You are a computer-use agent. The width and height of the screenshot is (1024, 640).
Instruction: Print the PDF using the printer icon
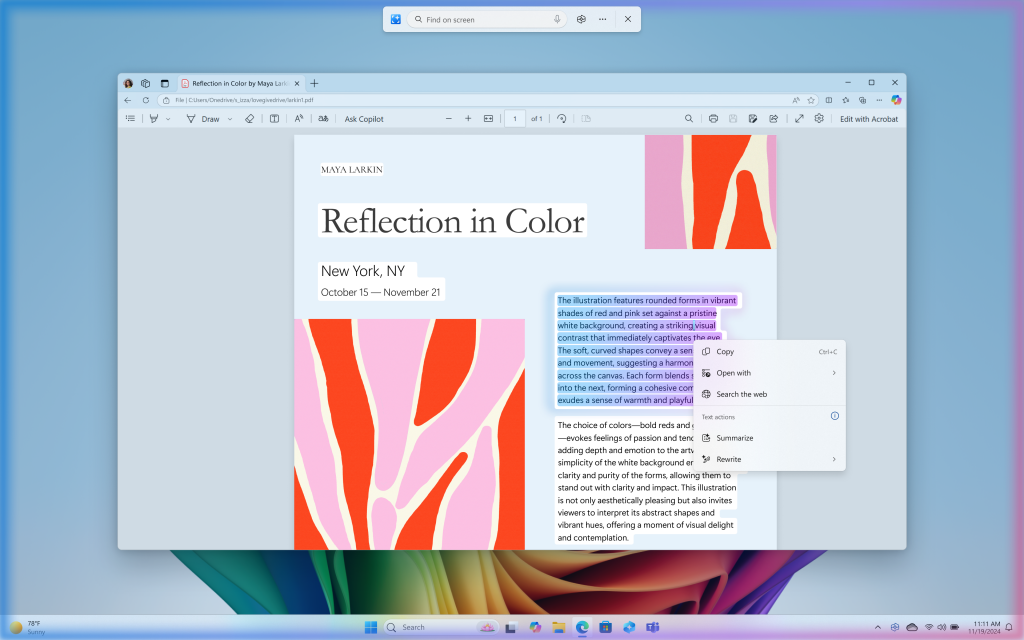(714, 118)
